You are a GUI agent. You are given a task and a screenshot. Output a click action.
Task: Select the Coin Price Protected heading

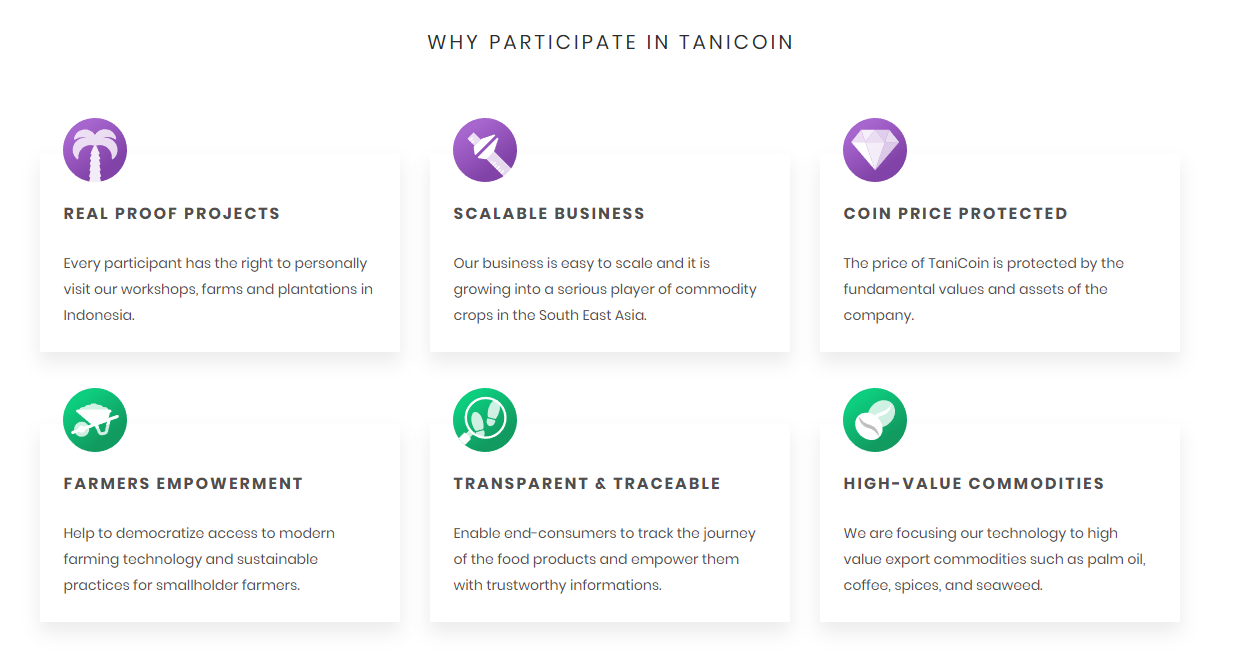(x=956, y=213)
